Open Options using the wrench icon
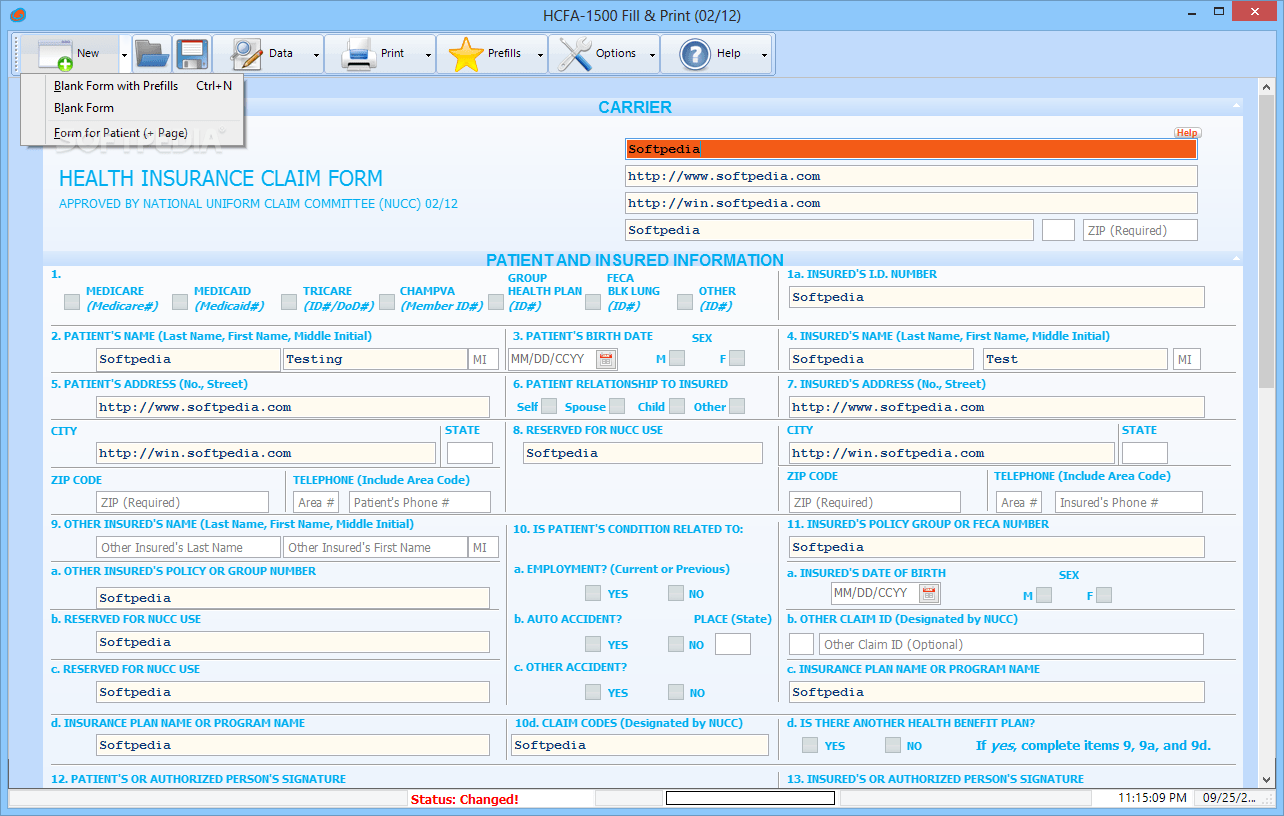 point(576,53)
